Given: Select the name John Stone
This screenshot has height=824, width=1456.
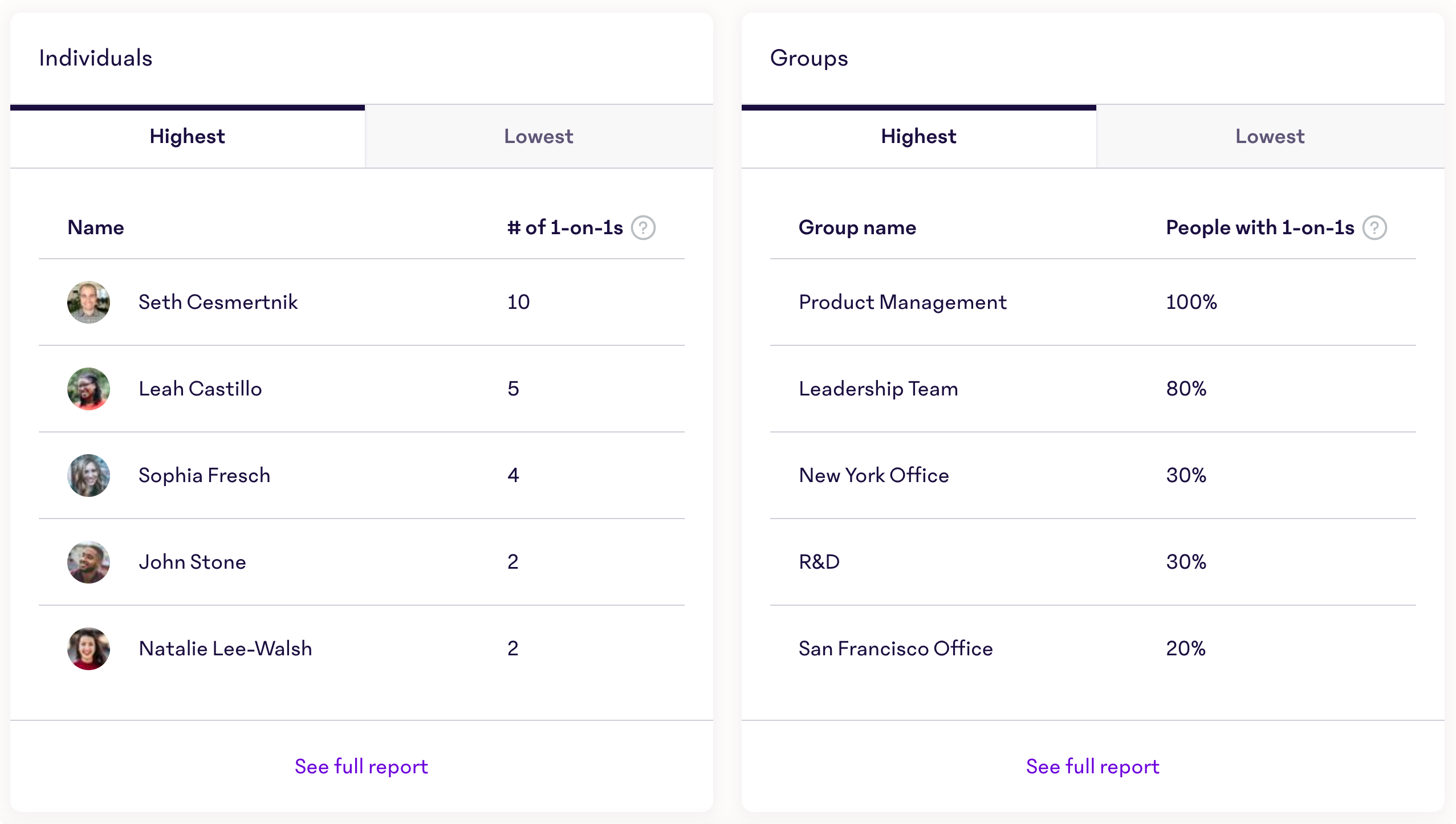Looking at the screenshot, I should coord(192,562).
